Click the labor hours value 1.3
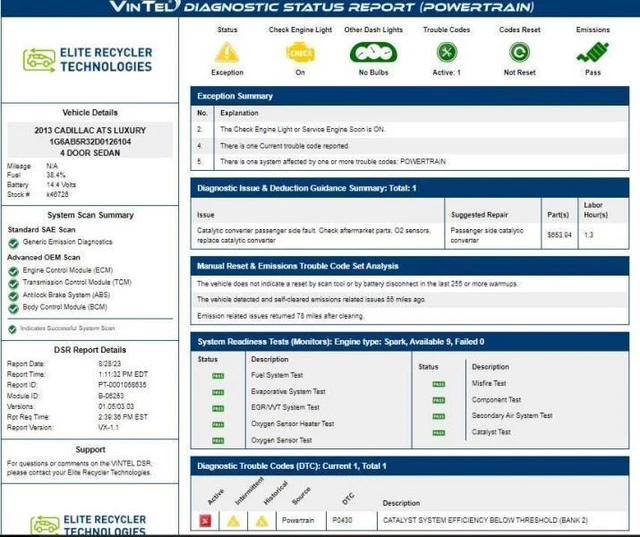The width and height of the screenshot is (640, 537). (588, 235)
